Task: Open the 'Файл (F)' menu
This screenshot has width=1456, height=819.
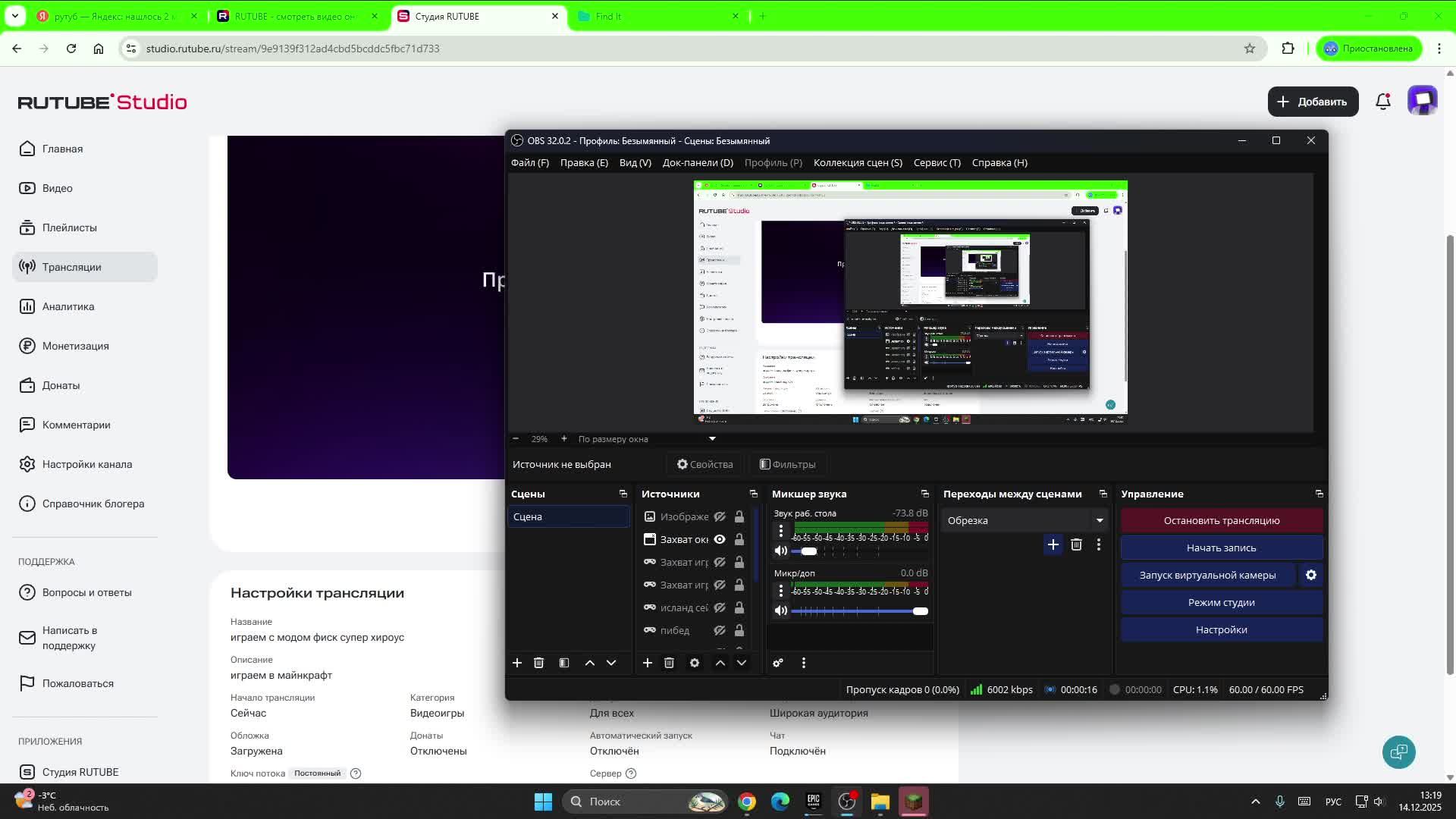Action: 529,162
